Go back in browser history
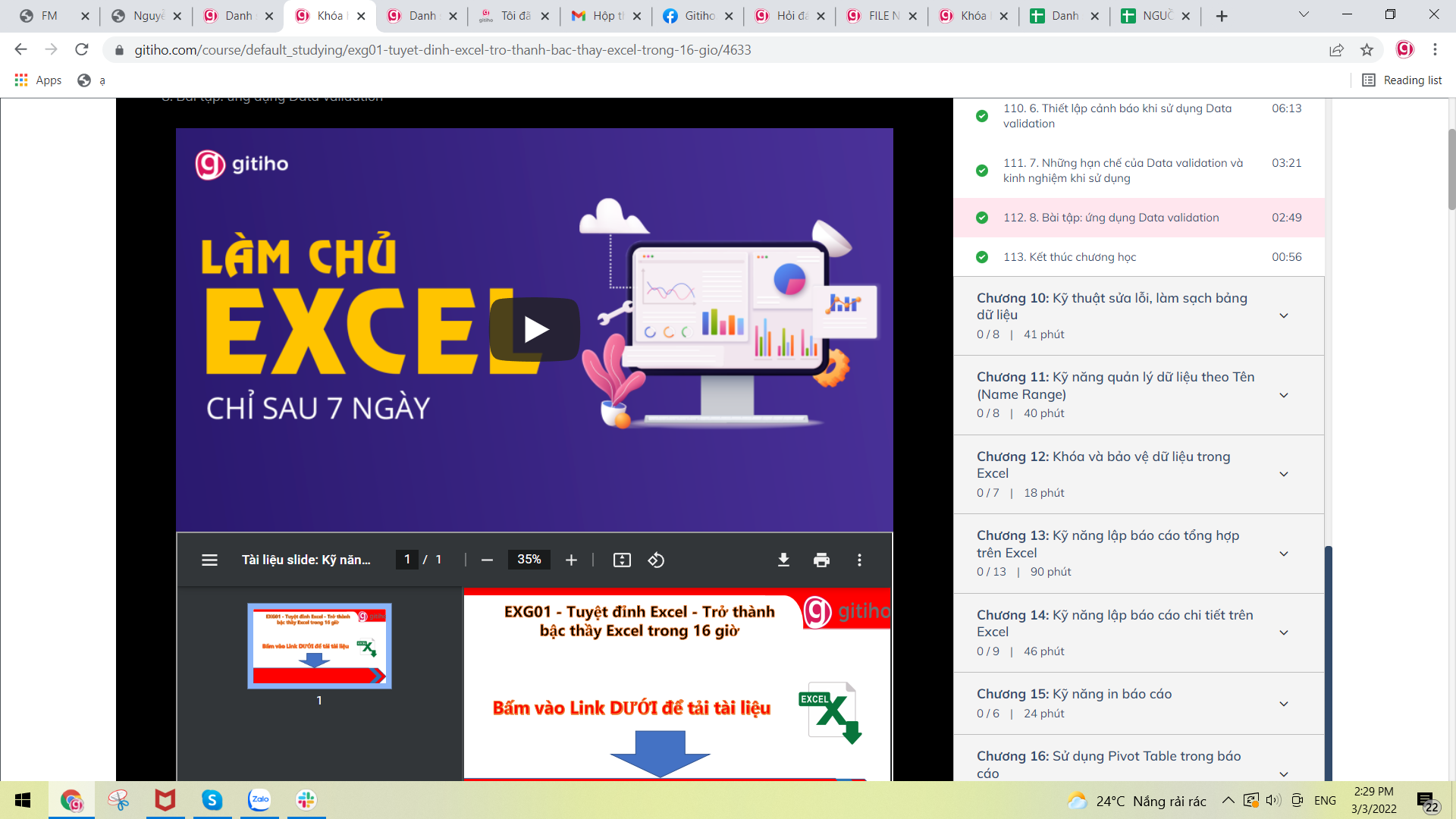This screenshot has height=819, width=1456. click(x=20, y=49)
